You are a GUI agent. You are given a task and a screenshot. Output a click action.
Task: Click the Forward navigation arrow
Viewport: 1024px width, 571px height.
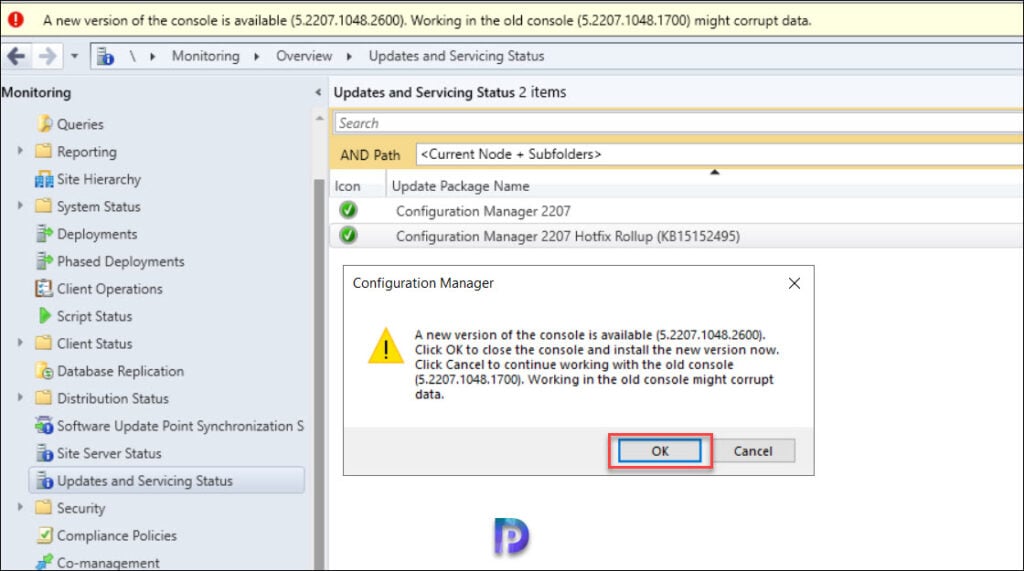(47, 56)
